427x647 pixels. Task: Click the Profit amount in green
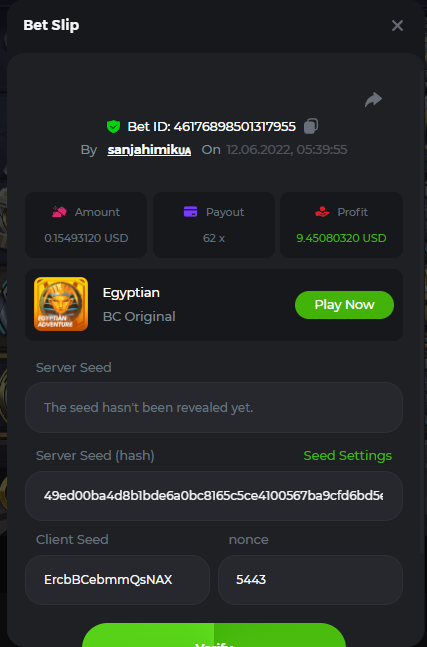pyautogui.click(x=341, y=238)
